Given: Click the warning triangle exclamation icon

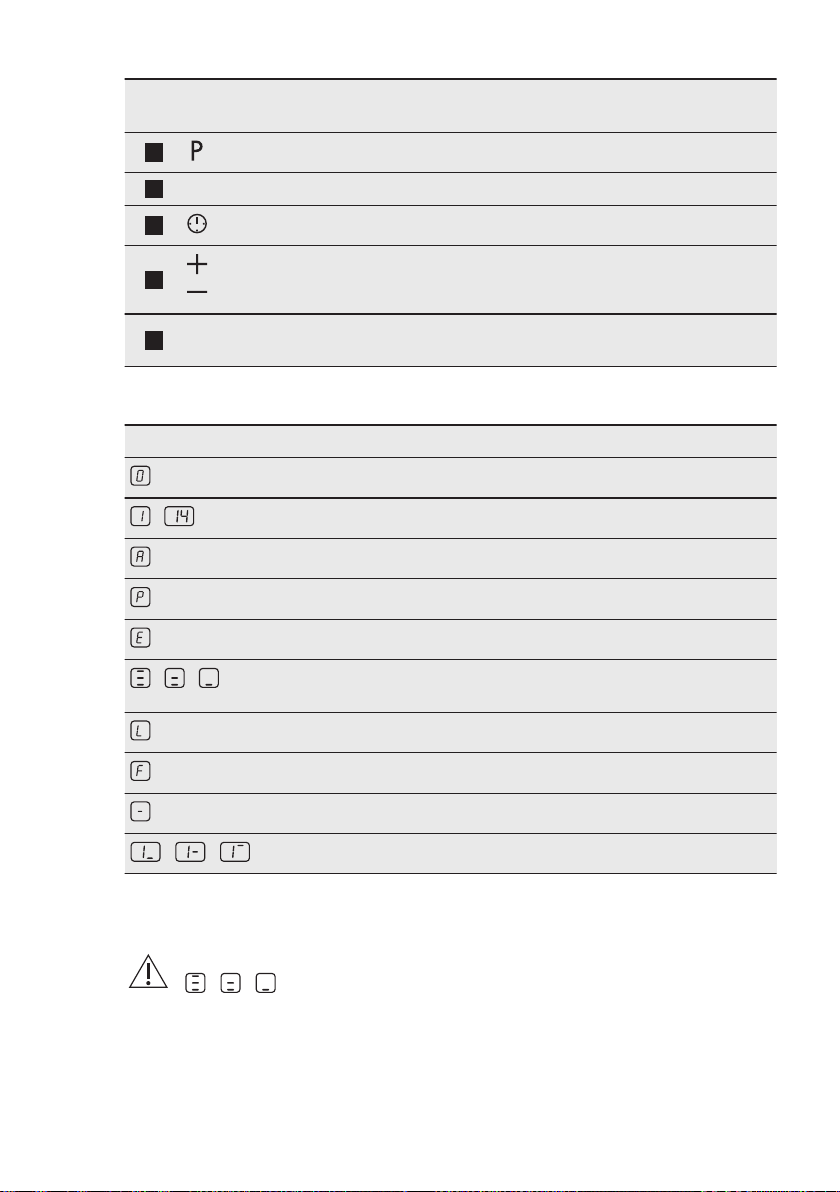Looking at the screenshot, I should click(x=148, y=972).
